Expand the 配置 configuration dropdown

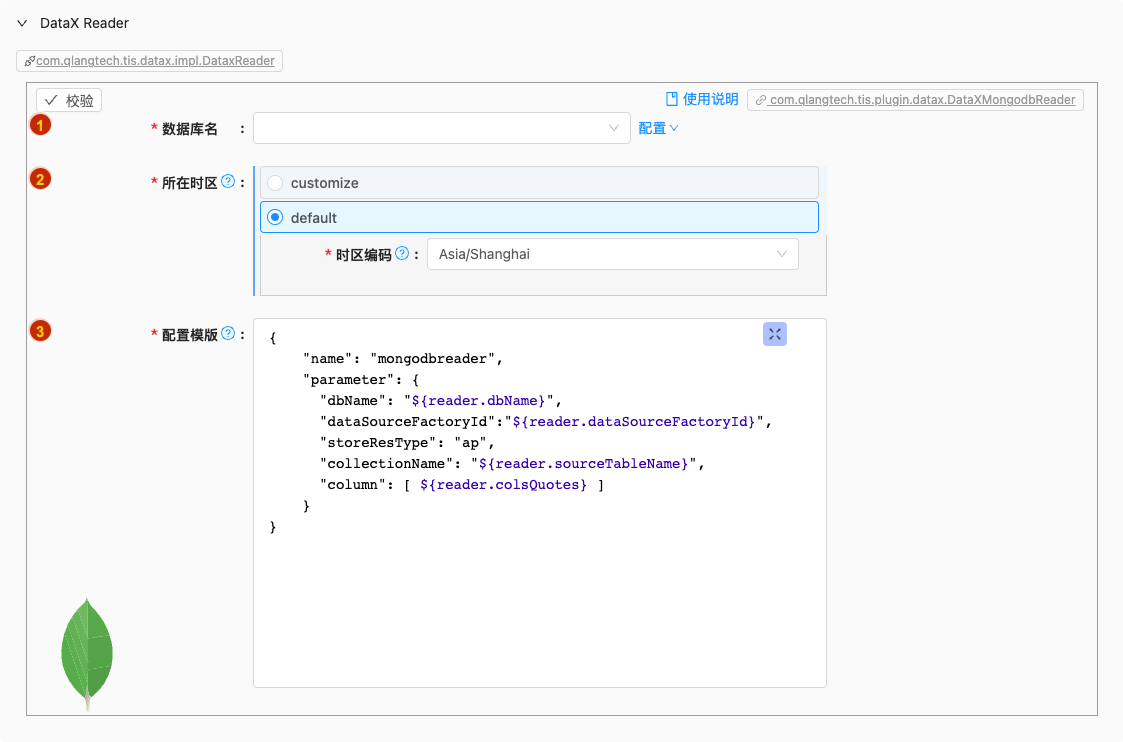point(658,128)
